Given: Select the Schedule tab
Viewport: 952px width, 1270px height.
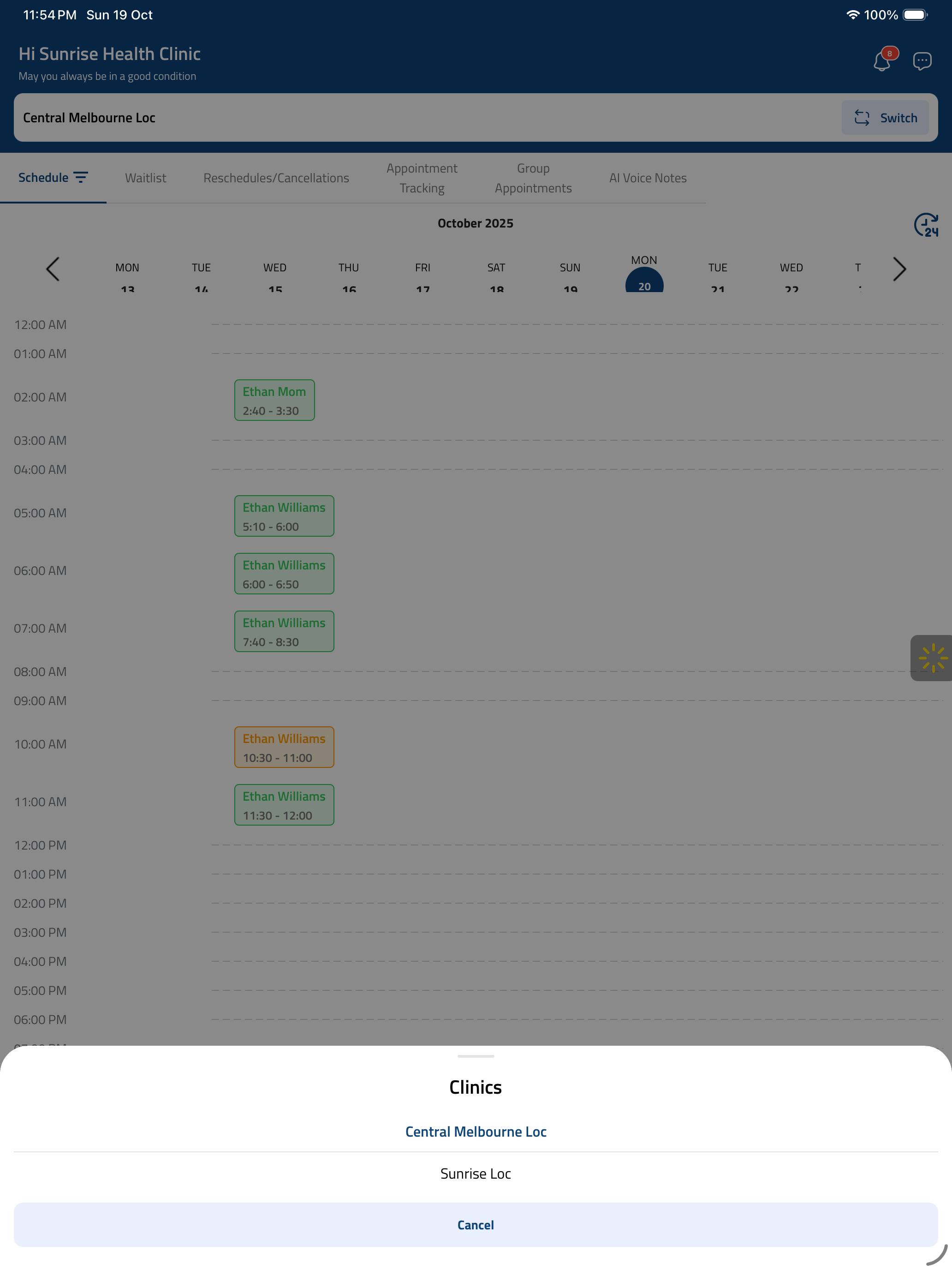Looking at the screenshot, I should pyautogui.click(x=44, y=177).
